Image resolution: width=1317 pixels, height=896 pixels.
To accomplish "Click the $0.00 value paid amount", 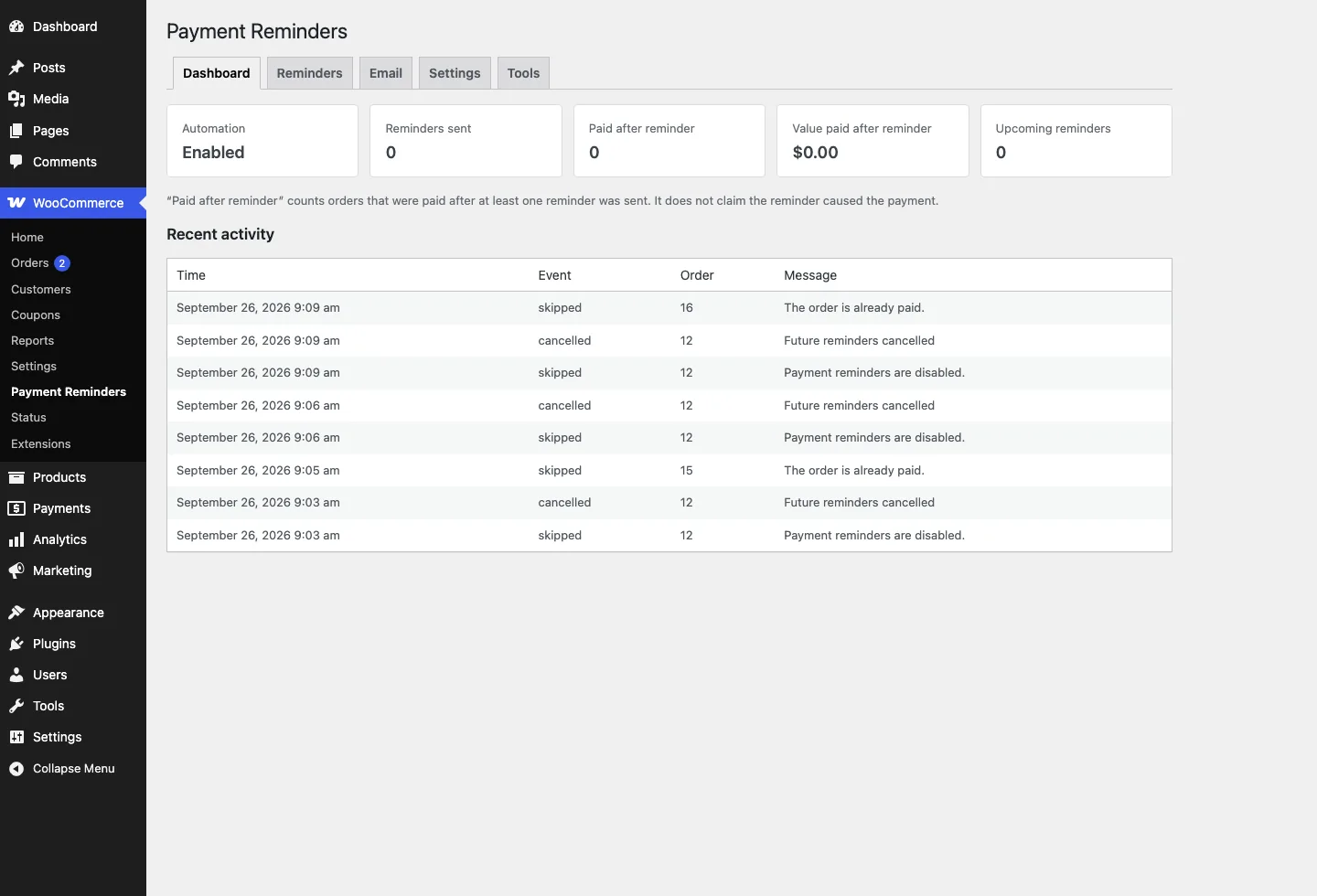I will [815, 153].
